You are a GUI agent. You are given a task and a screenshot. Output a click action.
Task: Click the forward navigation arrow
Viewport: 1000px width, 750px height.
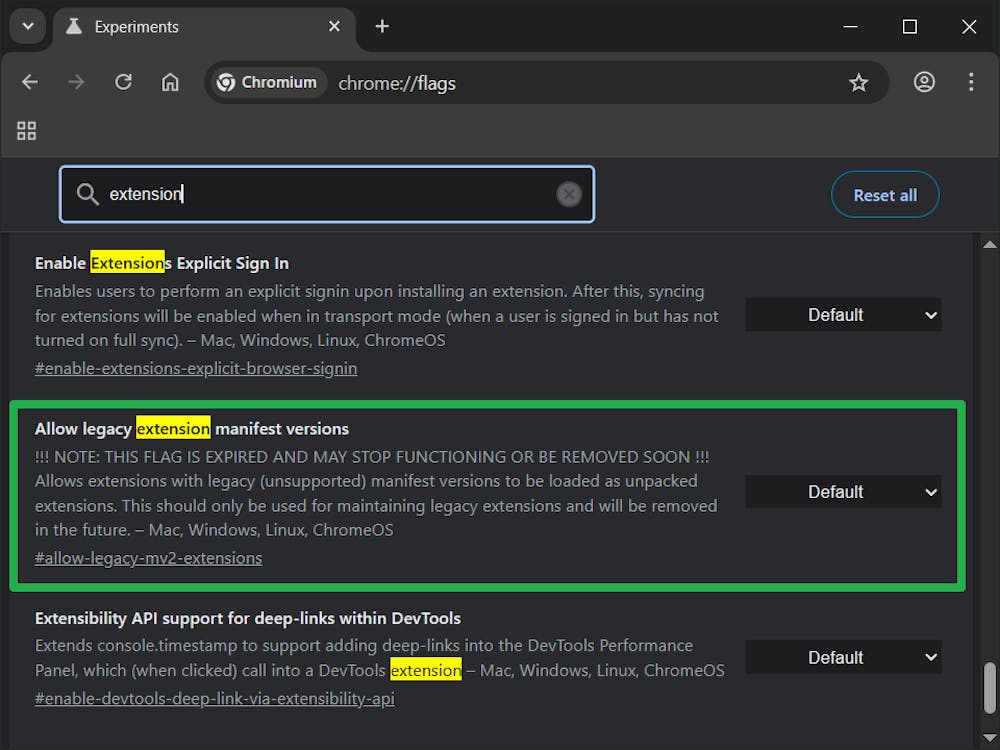click(x=76, y=82)
